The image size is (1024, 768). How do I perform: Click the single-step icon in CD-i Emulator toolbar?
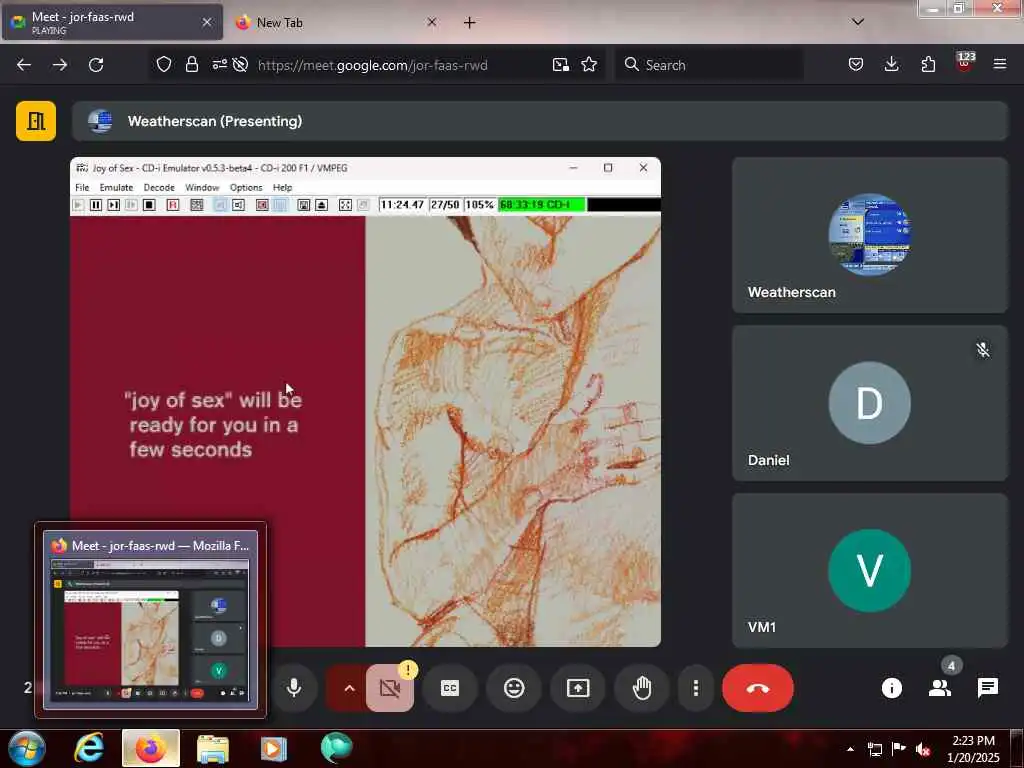point(114,205)
